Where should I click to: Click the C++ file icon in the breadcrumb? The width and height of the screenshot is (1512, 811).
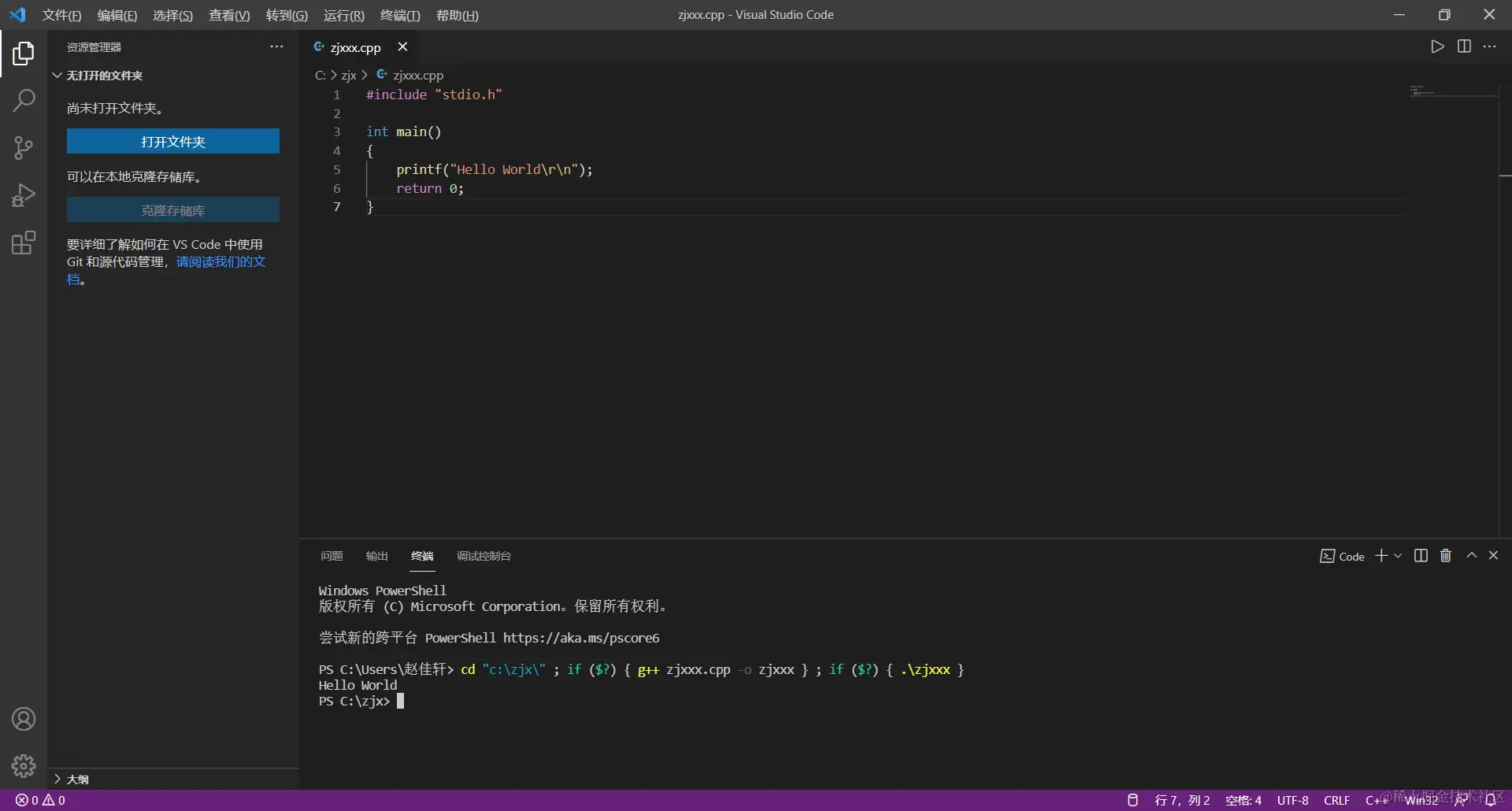point(382,75)
